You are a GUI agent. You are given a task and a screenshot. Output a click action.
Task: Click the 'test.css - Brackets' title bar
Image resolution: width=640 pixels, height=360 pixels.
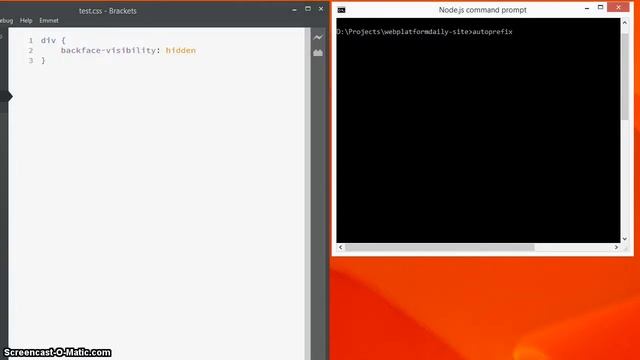point(108,11)
